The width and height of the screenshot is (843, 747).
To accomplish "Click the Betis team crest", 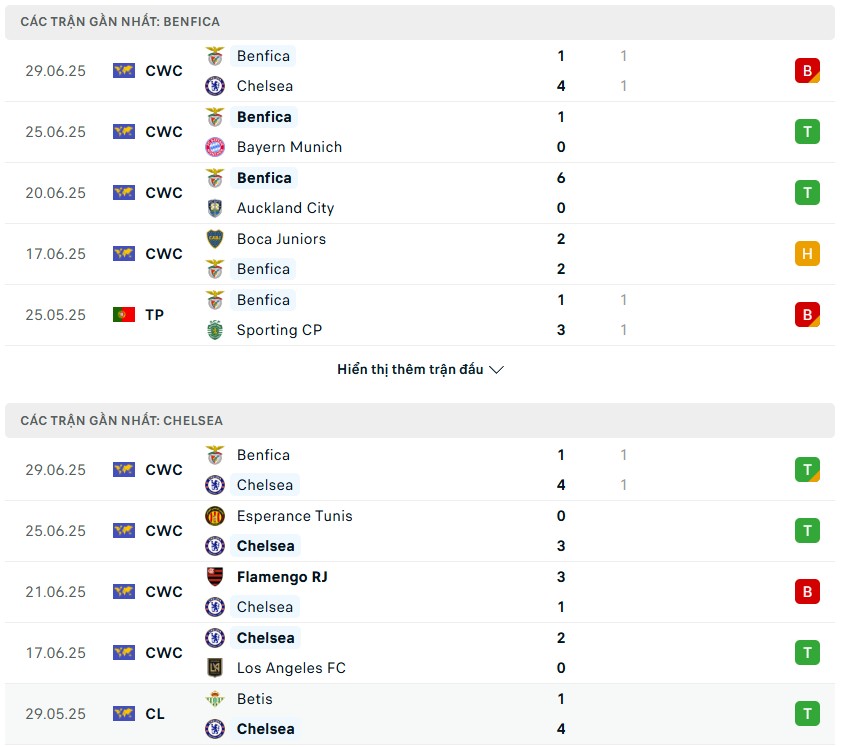I will pos(215,699).
